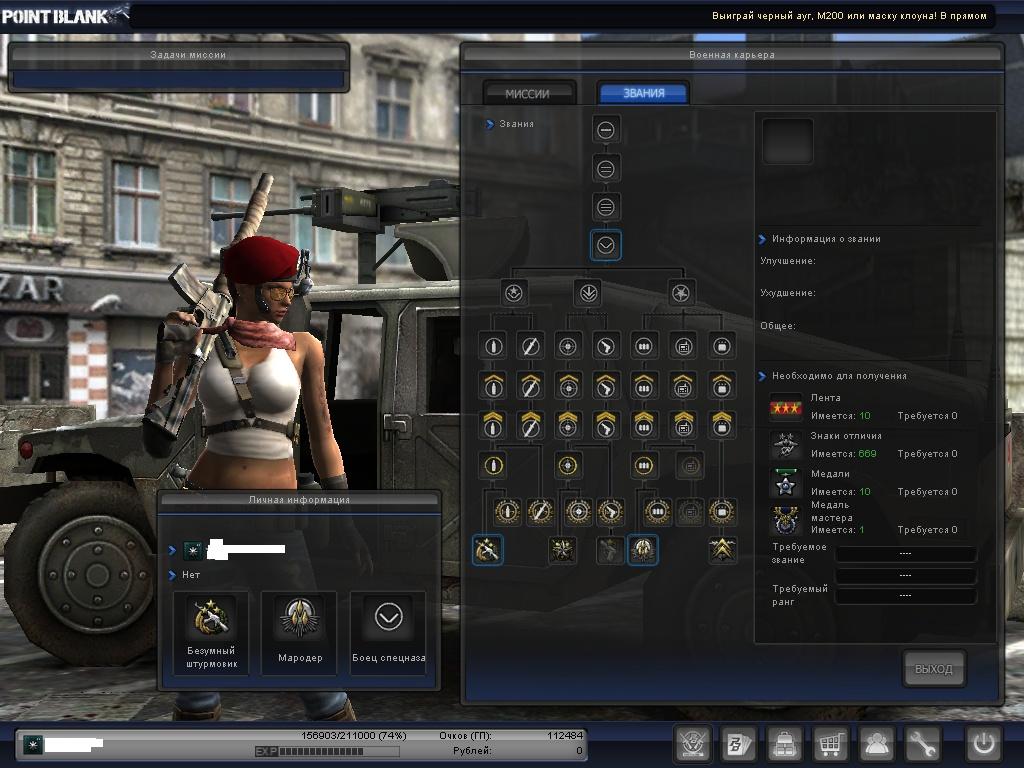The width and height of the screenshot is (1024, 768).
Task: Select the star-in-circle branch rank
Action: pyautogui.click(x=514, y=293)
